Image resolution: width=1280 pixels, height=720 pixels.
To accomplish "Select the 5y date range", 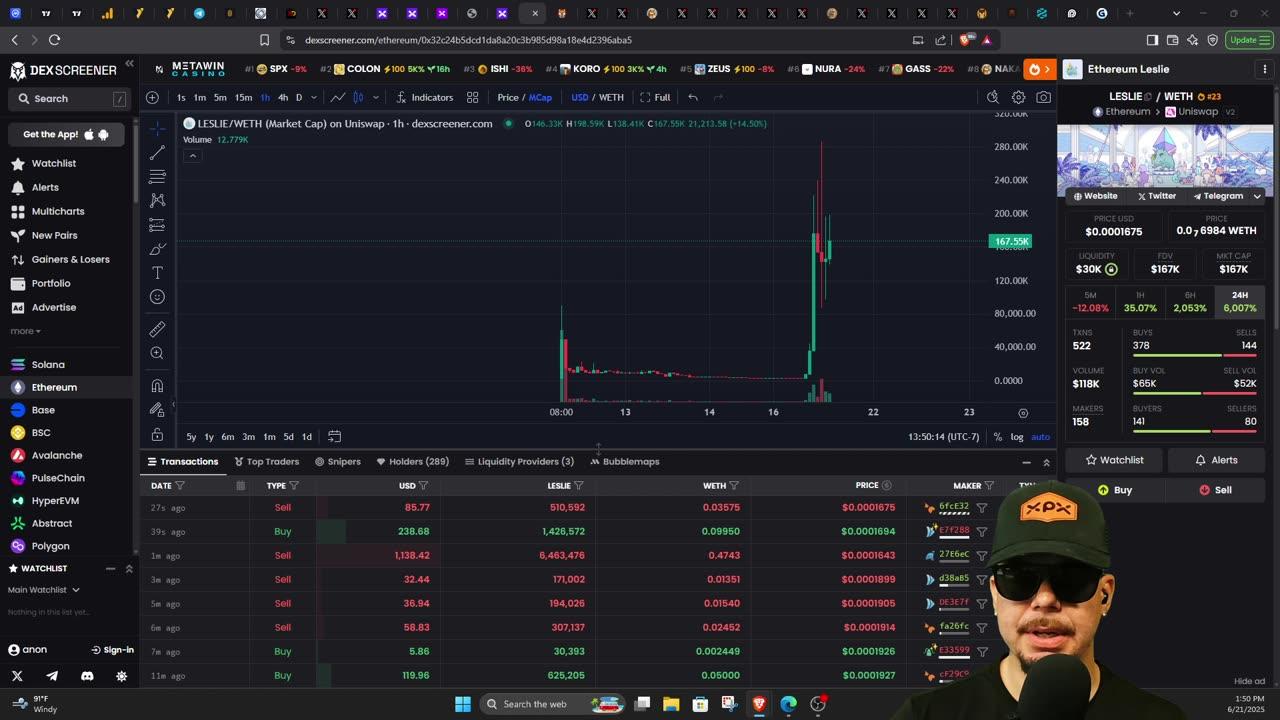I will [x=191, y=437].
